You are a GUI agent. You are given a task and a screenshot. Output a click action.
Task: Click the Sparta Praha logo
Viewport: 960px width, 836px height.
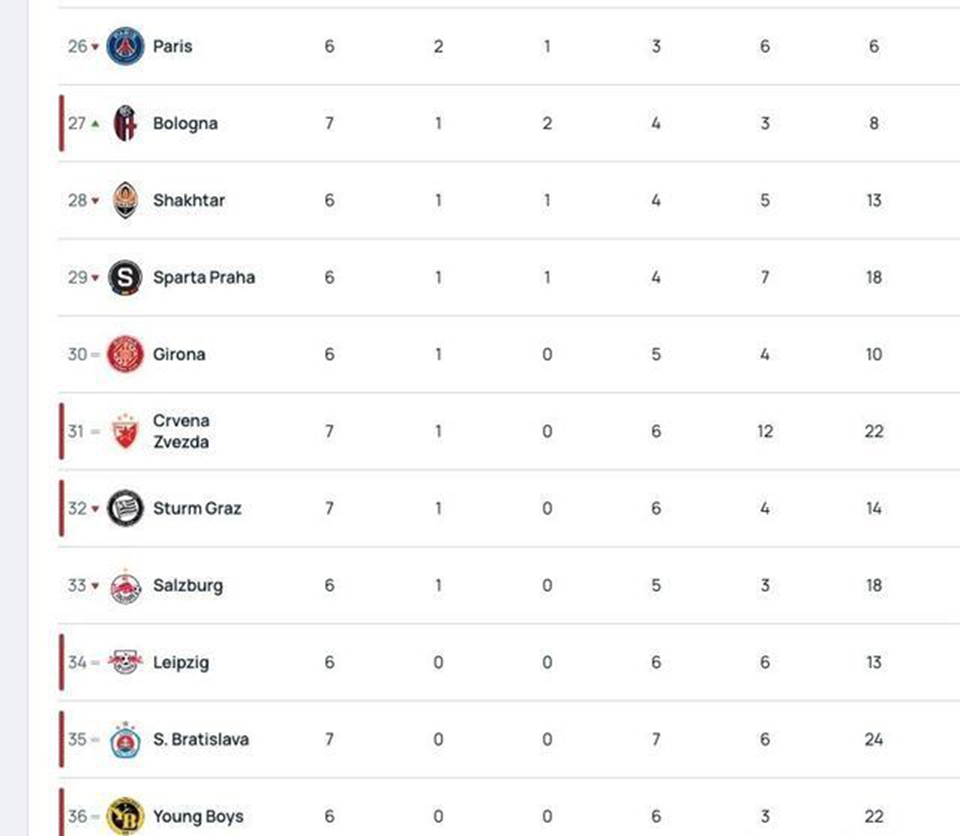point(125,277)
